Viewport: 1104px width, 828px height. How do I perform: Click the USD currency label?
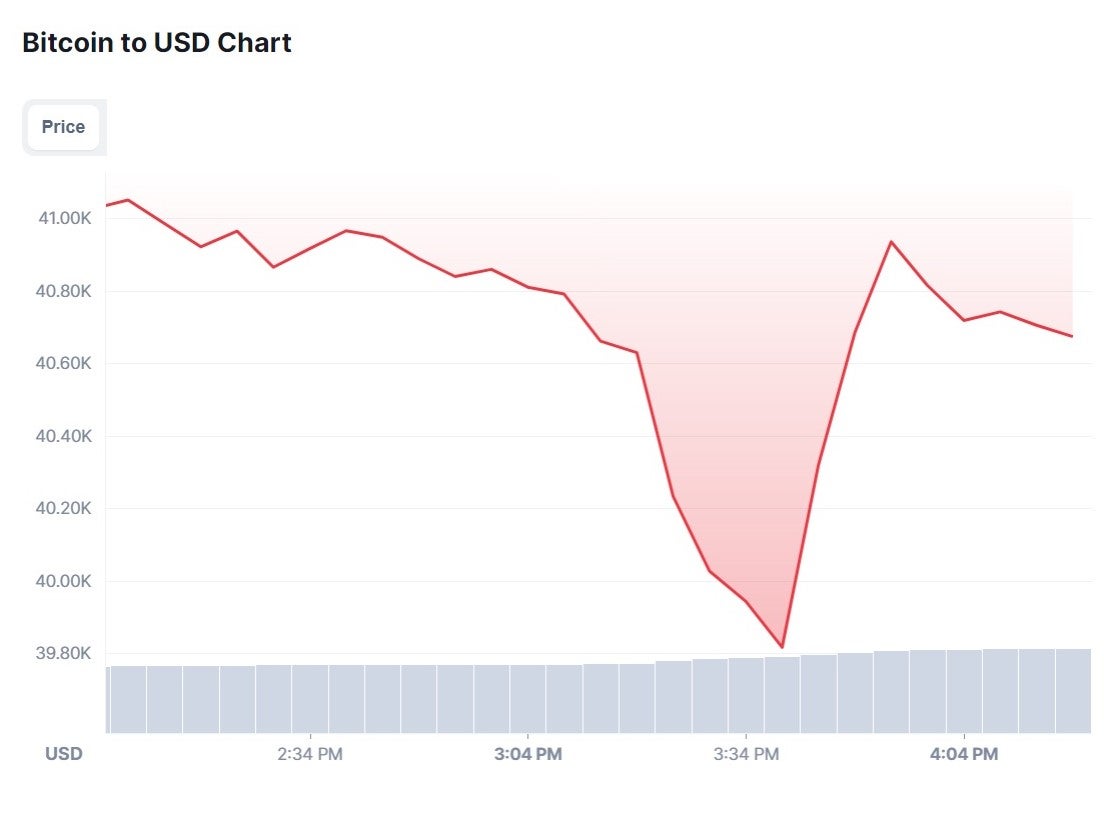[x=64, y=754]
